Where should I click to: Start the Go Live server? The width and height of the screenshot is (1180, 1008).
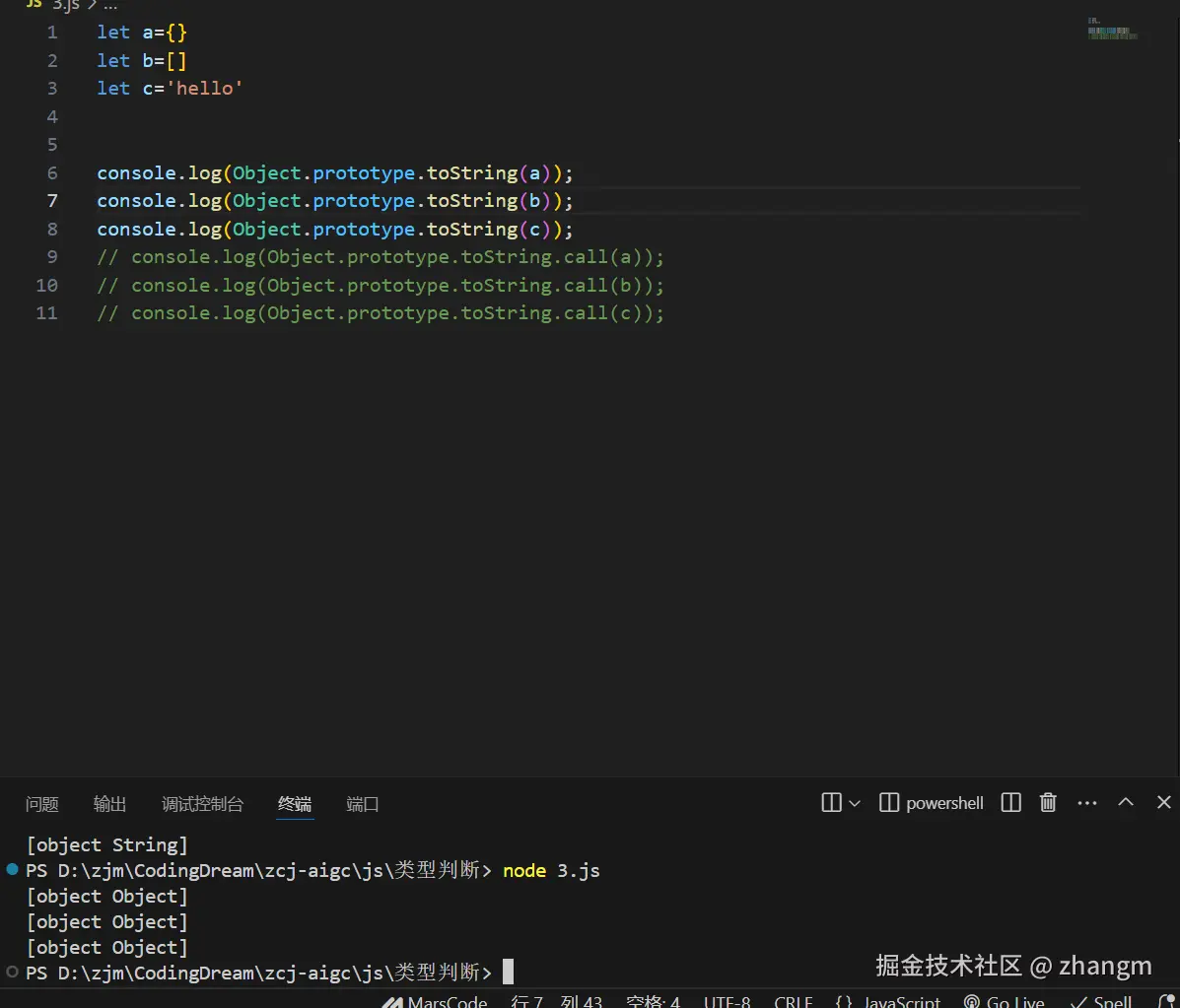pos(1004,1001)
